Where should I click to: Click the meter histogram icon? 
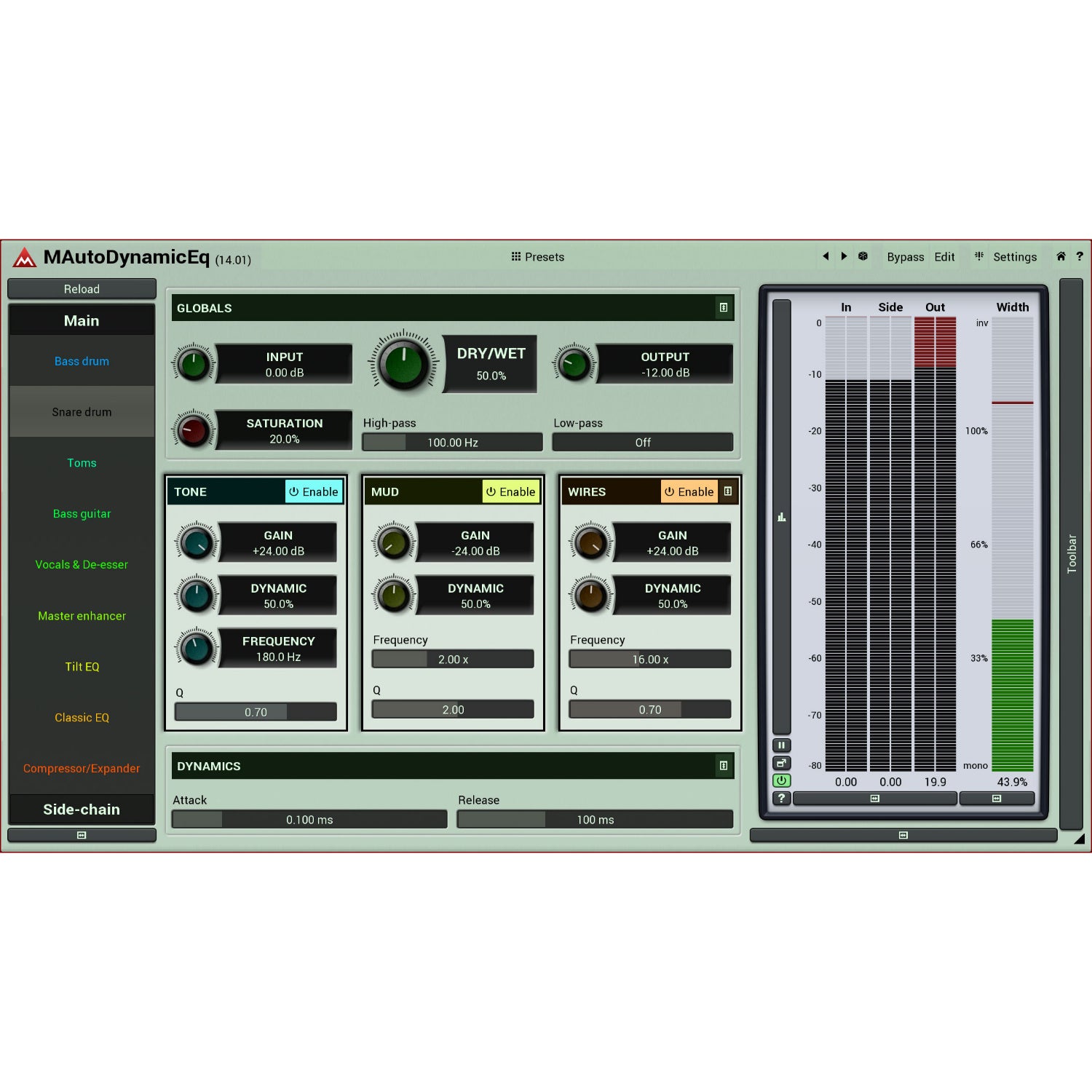pos(781,517)
